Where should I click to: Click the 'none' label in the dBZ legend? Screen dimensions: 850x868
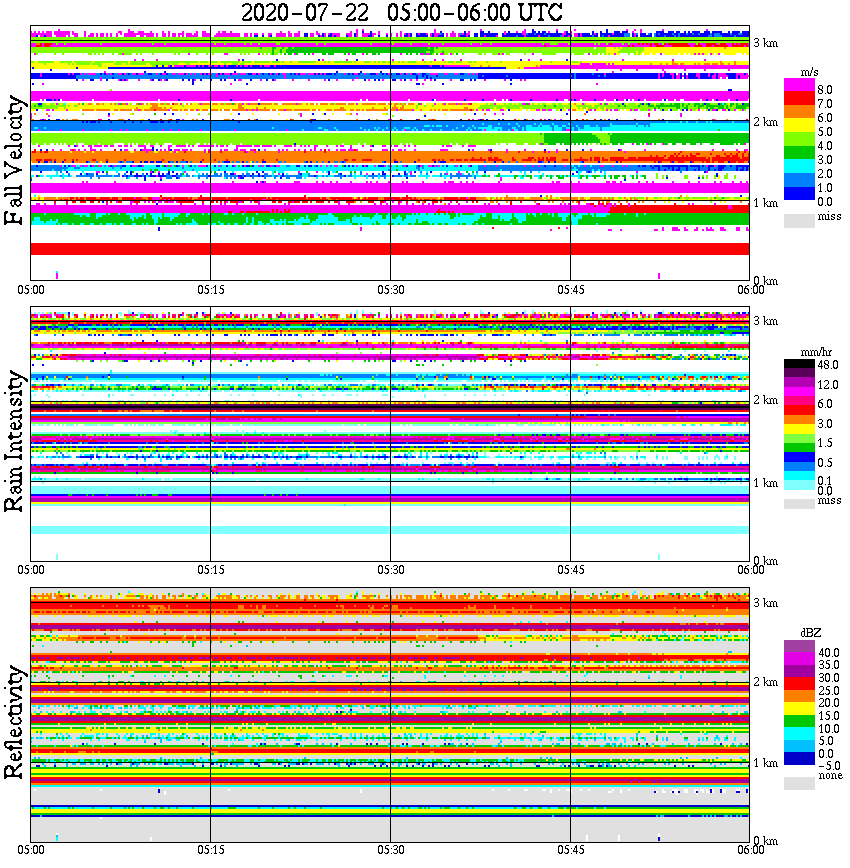830,775
